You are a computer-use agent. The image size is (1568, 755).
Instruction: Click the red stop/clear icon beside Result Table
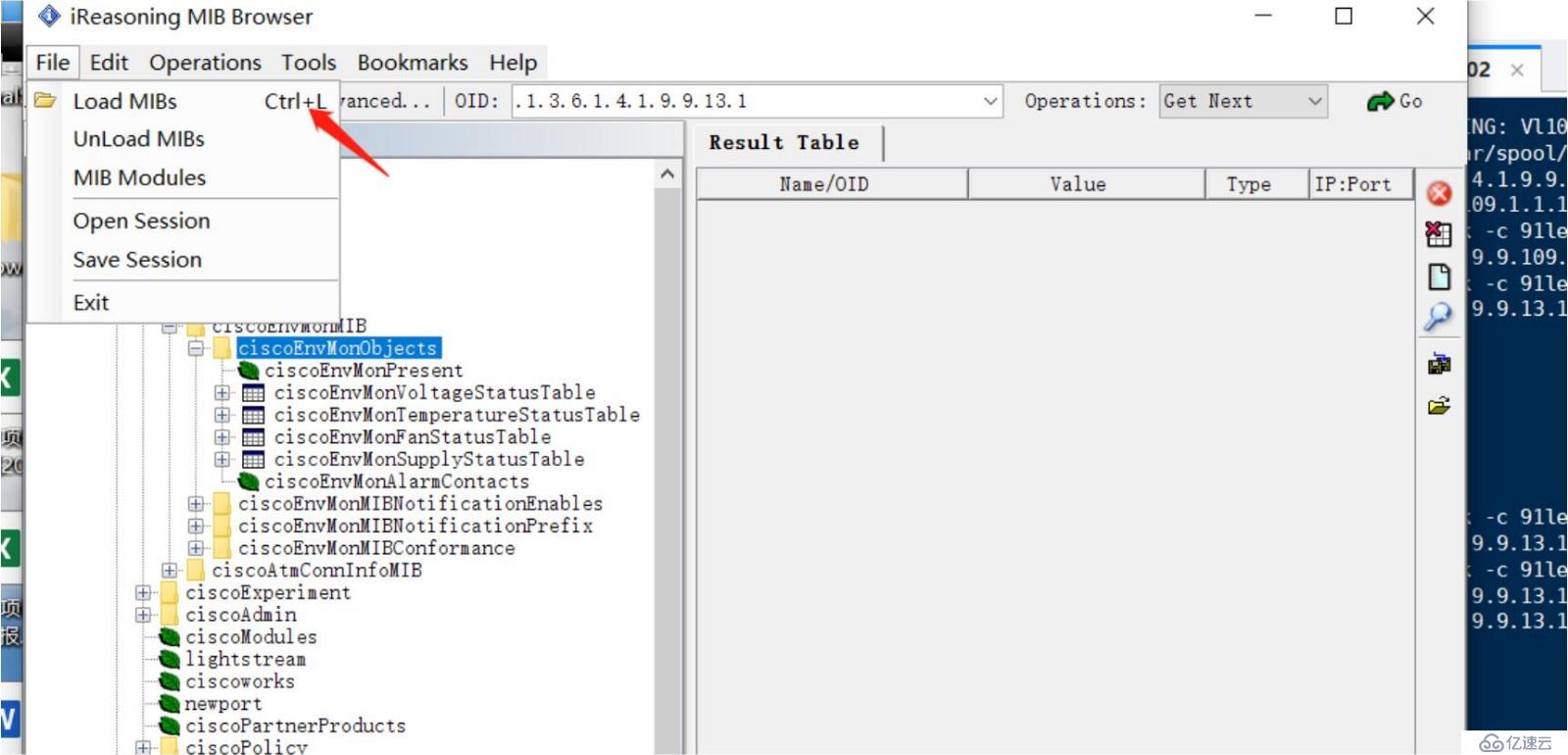1439,193
